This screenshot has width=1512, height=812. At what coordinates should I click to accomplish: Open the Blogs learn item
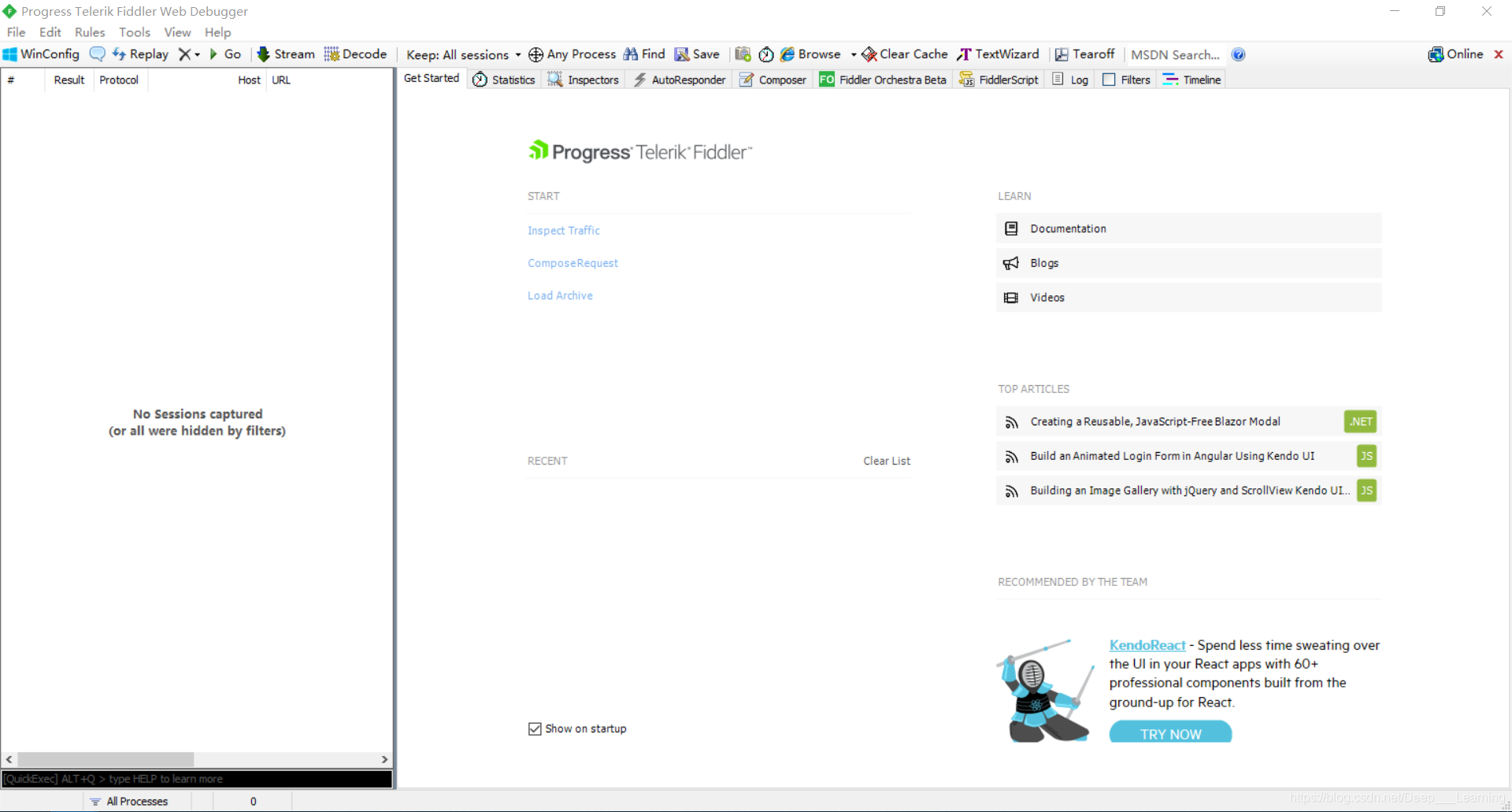point(1188,263)
